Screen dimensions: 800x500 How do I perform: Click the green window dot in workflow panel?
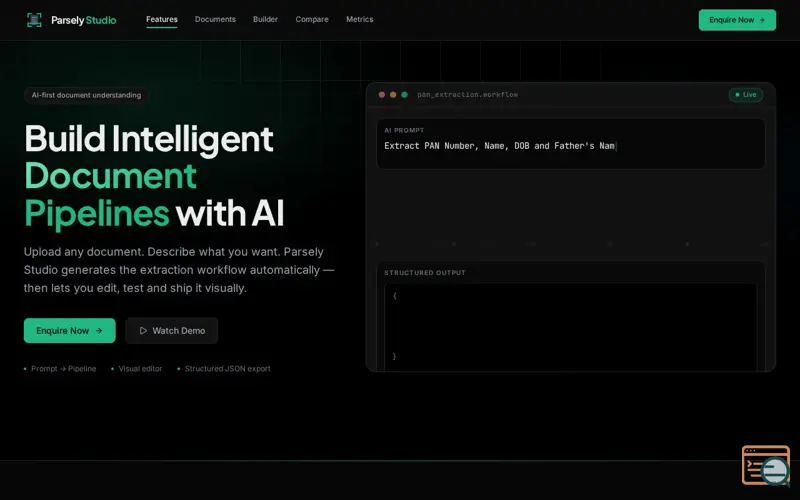405,95
